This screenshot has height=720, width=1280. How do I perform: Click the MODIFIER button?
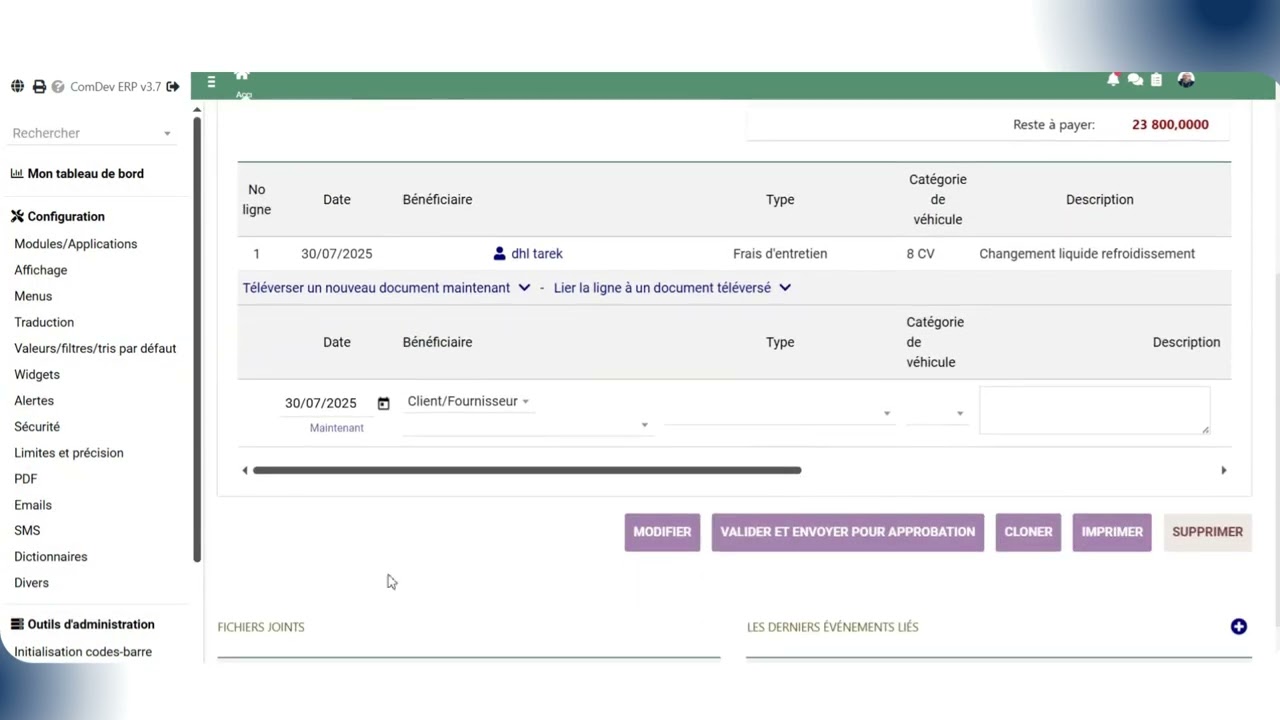[662, 532]
